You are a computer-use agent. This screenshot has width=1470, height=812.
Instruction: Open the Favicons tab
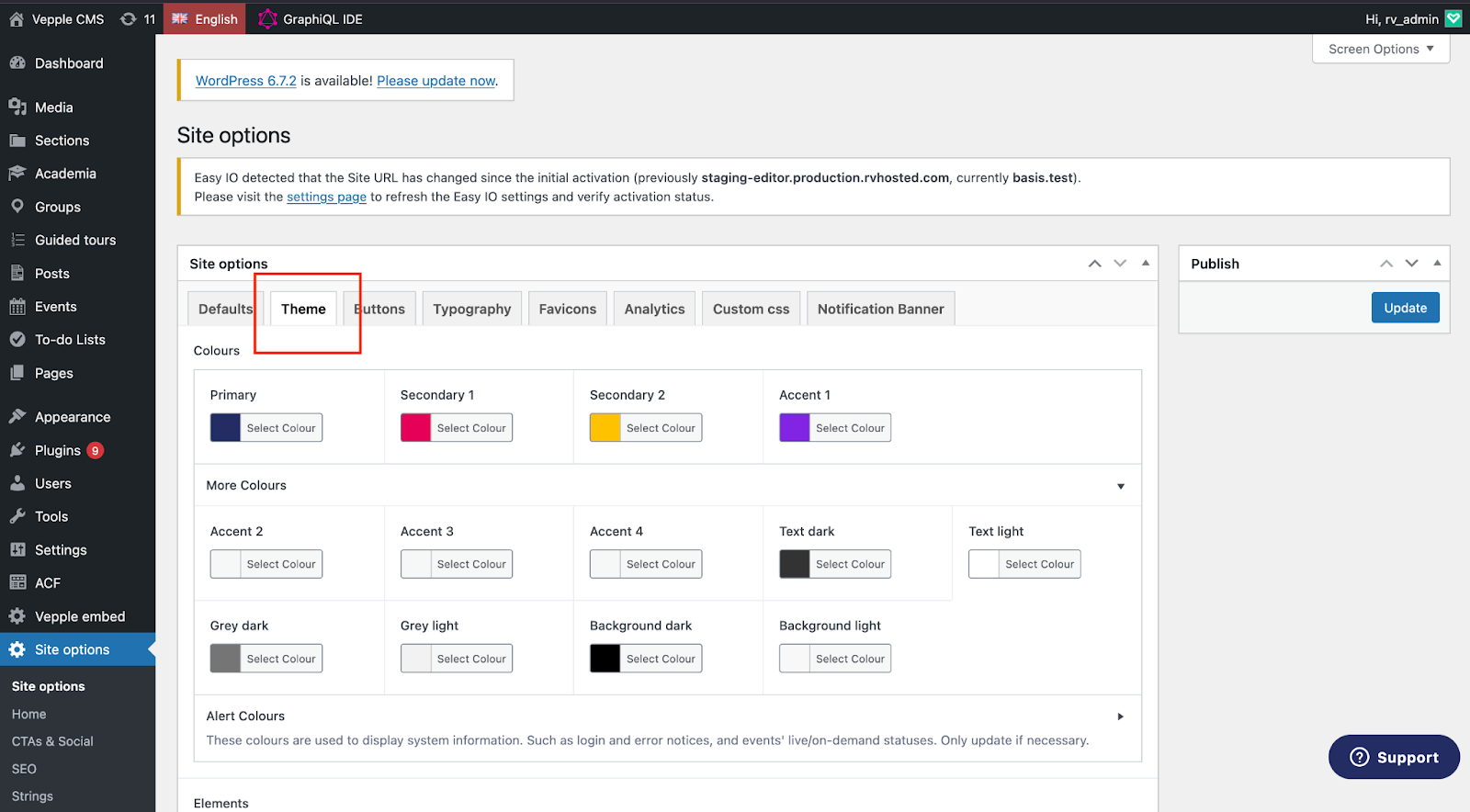point(568,309)
